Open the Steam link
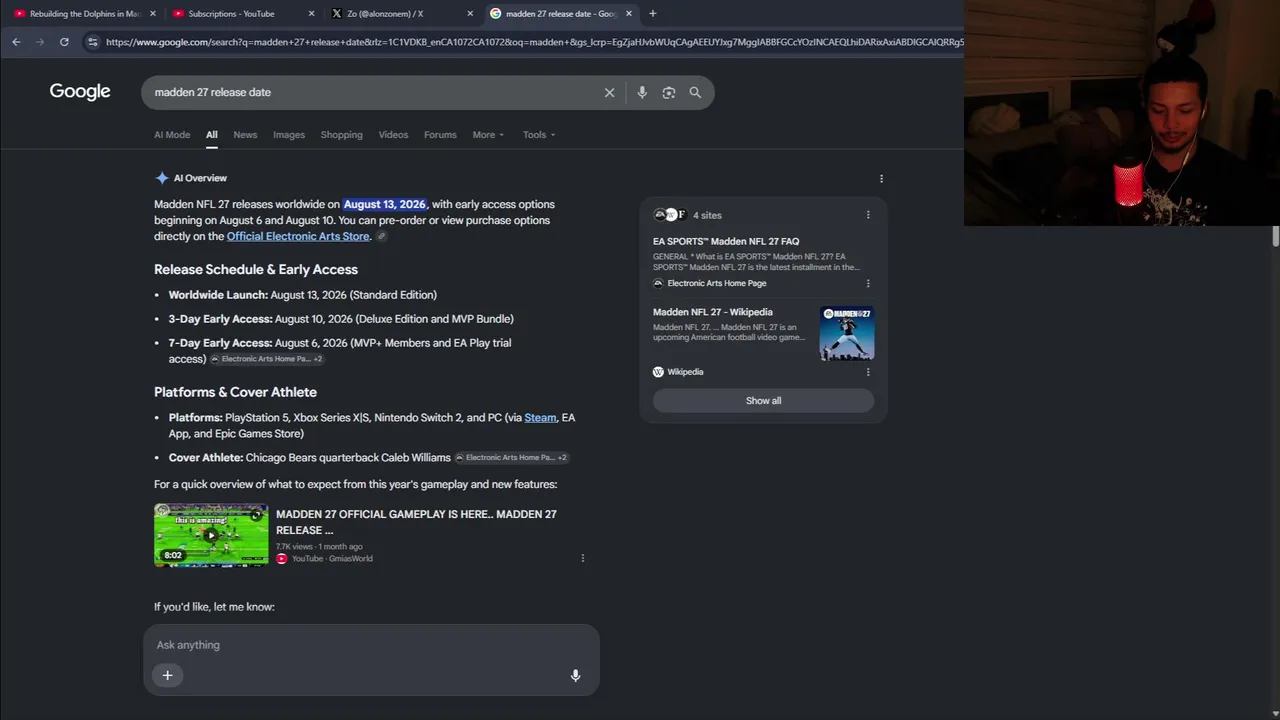This screenshot has width=1280, height=720. 540,418
